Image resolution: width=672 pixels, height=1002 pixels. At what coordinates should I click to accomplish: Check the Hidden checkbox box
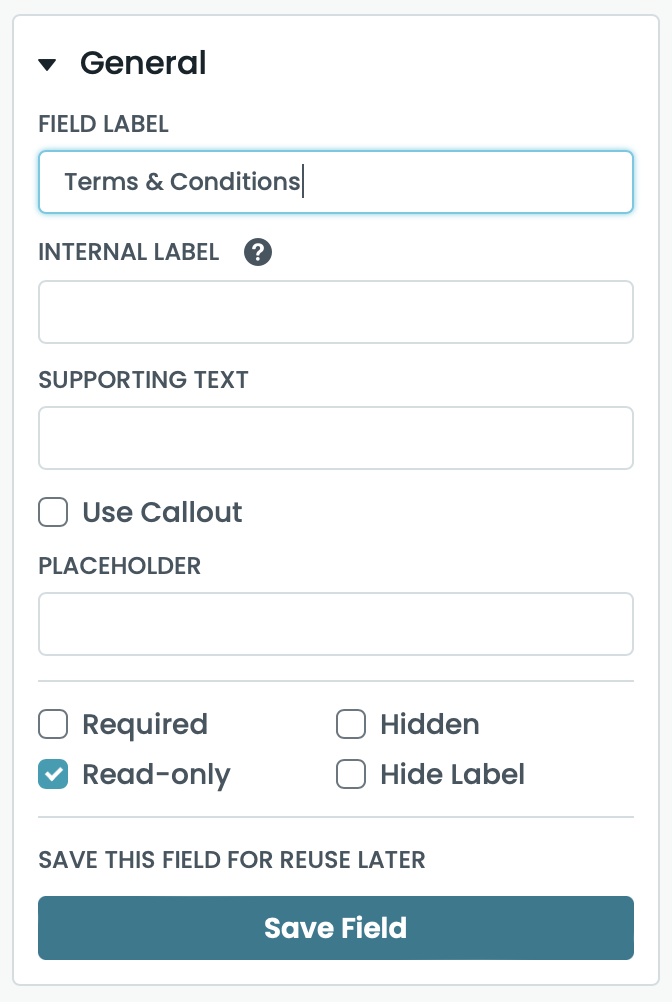click(x=351, y=724)
